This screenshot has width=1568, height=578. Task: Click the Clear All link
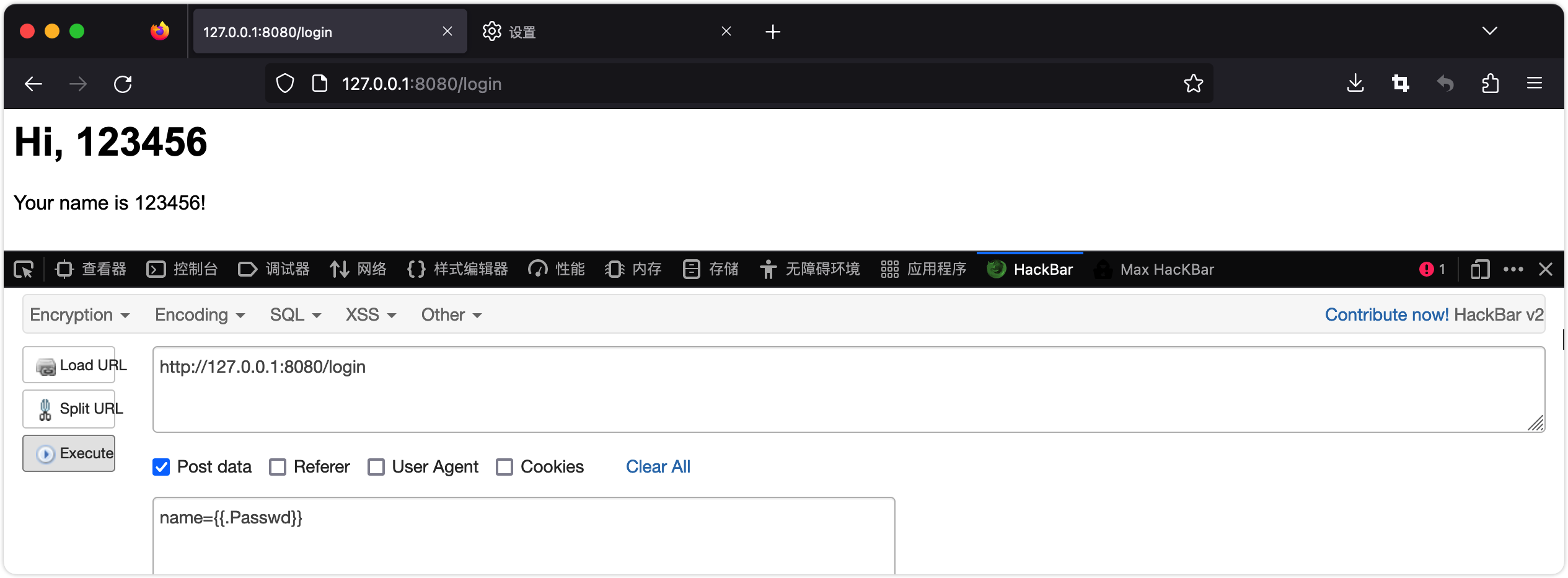coord(658,467)
